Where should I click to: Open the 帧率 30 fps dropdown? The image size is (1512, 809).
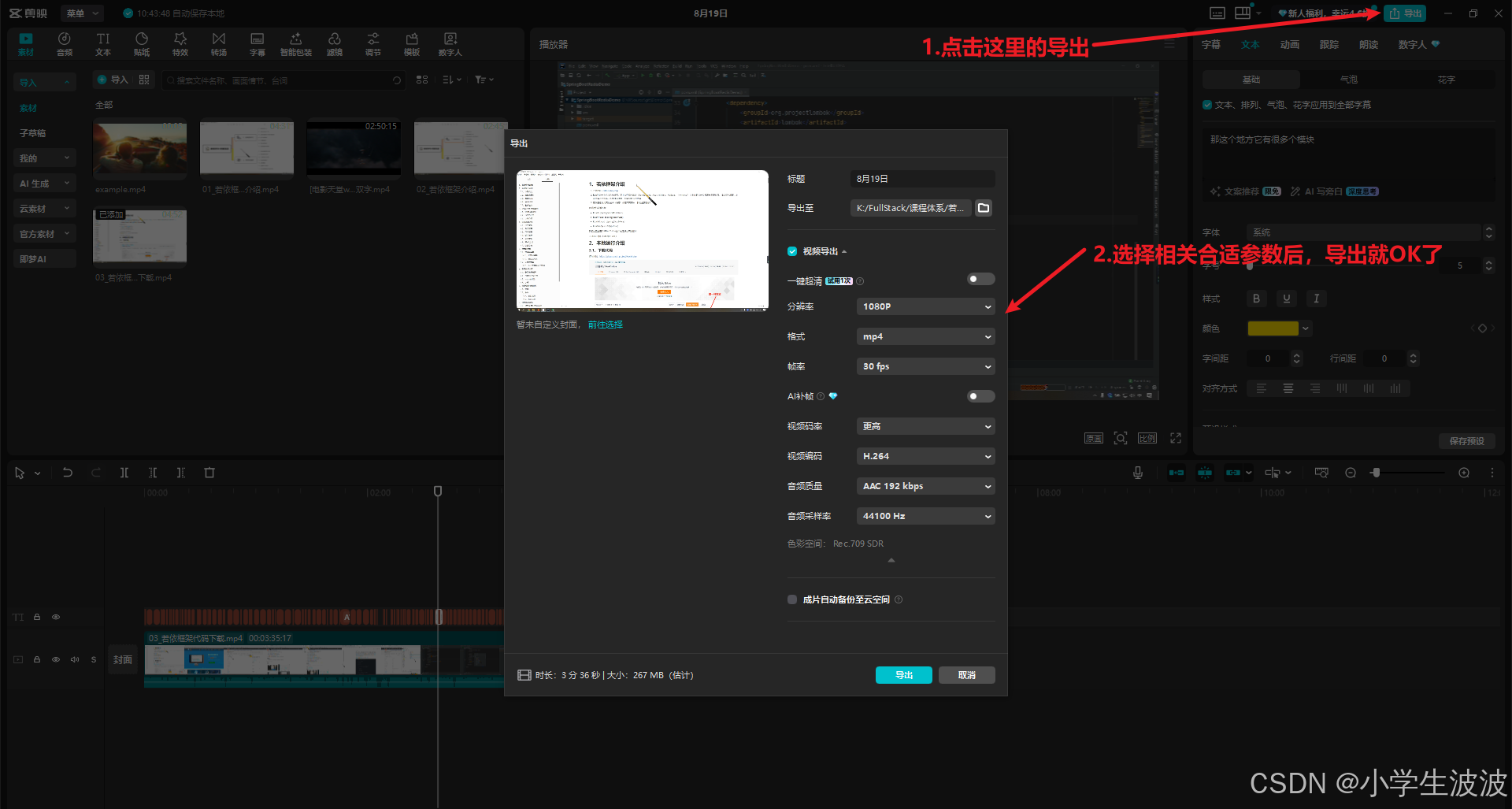tap(925, 366)
